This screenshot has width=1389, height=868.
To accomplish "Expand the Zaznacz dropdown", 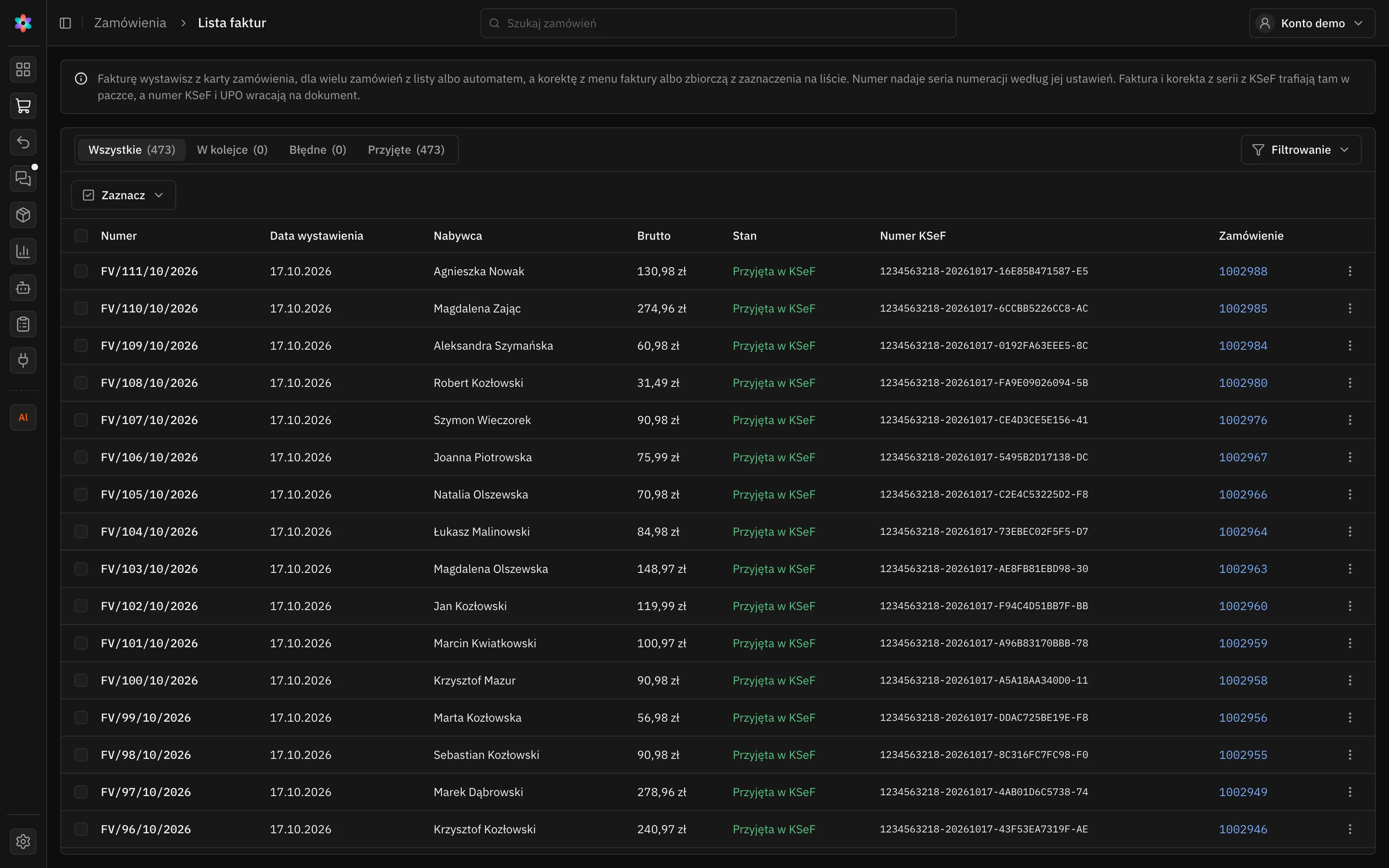I will click(124, 195).
